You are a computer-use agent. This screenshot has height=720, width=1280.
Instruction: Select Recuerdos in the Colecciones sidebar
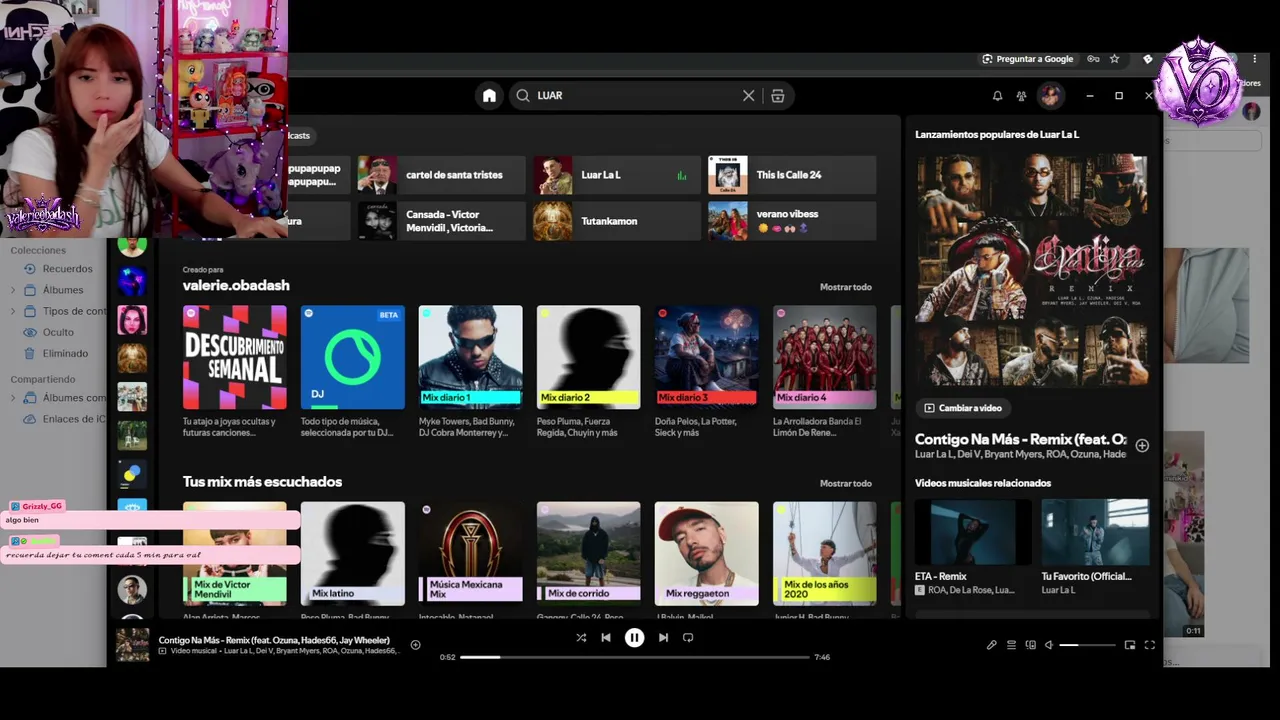pos(59,269)
